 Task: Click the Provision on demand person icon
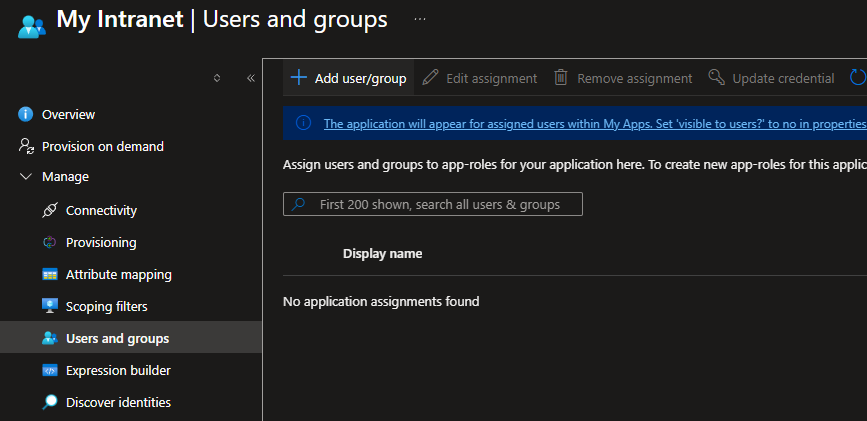(x=25, y=147)
